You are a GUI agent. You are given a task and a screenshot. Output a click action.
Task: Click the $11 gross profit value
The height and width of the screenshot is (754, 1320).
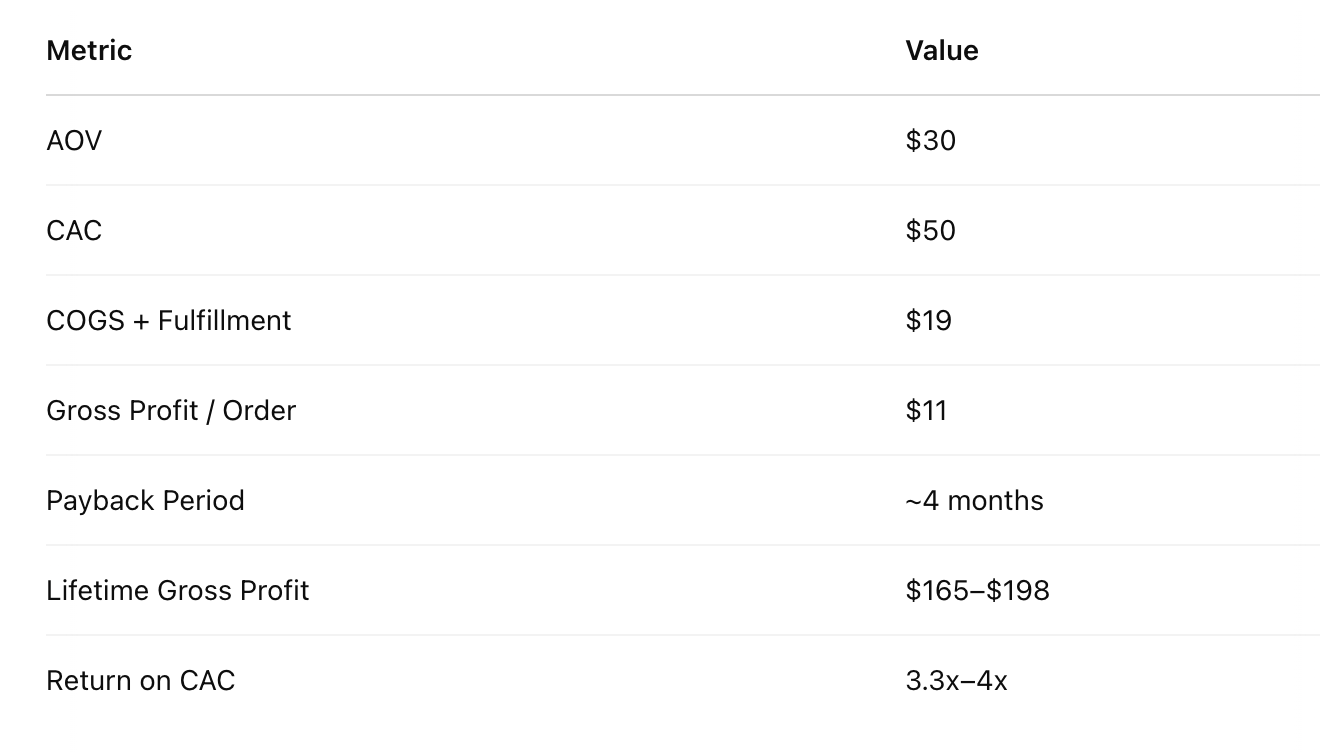(926, 411)
